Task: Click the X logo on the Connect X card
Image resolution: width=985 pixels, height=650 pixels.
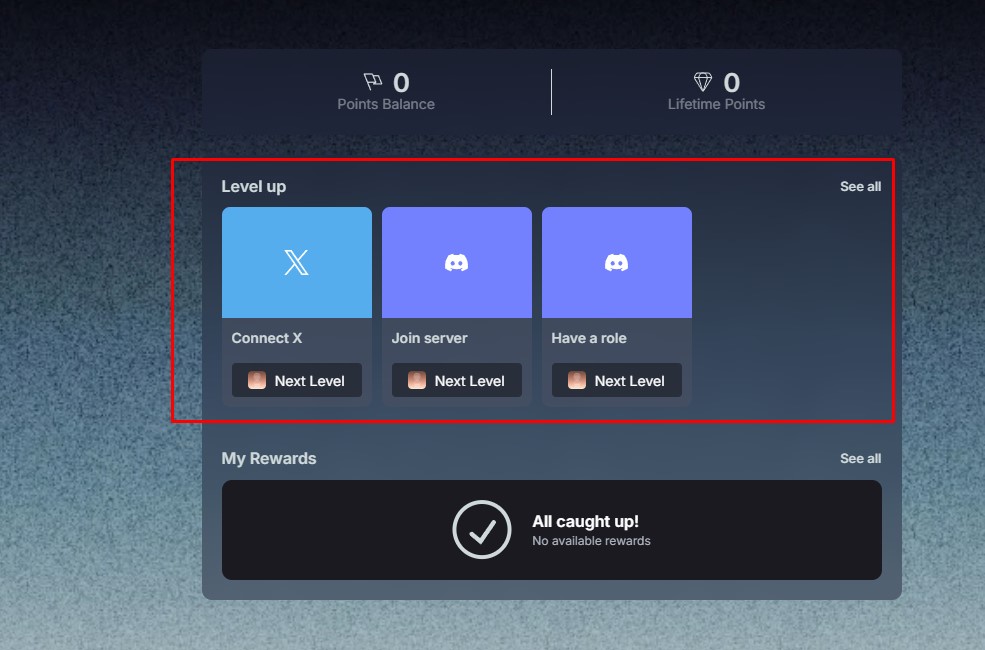Action: click(296, 263)
